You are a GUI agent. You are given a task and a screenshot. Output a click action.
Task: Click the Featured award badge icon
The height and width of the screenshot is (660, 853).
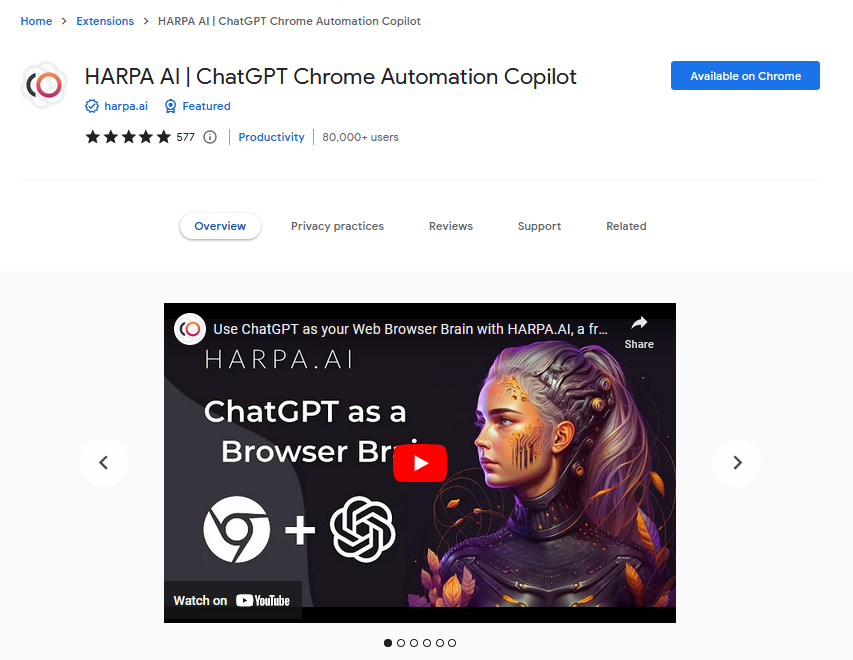pos(170,106)
